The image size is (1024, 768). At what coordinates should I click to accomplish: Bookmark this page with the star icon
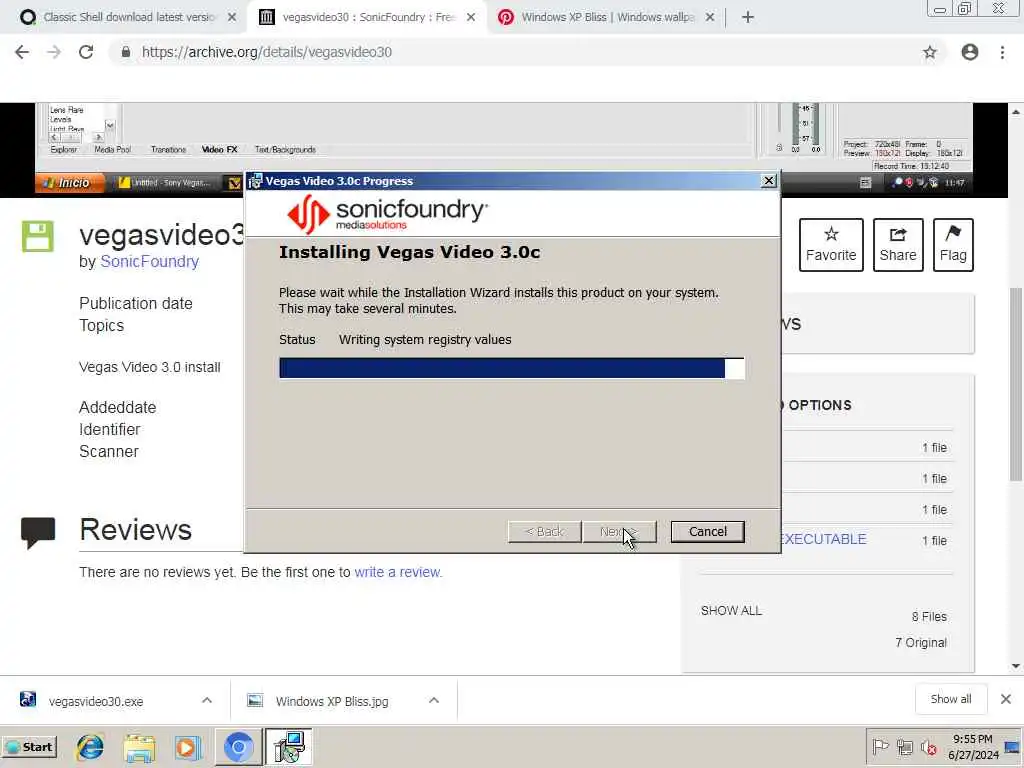(929, 52)
